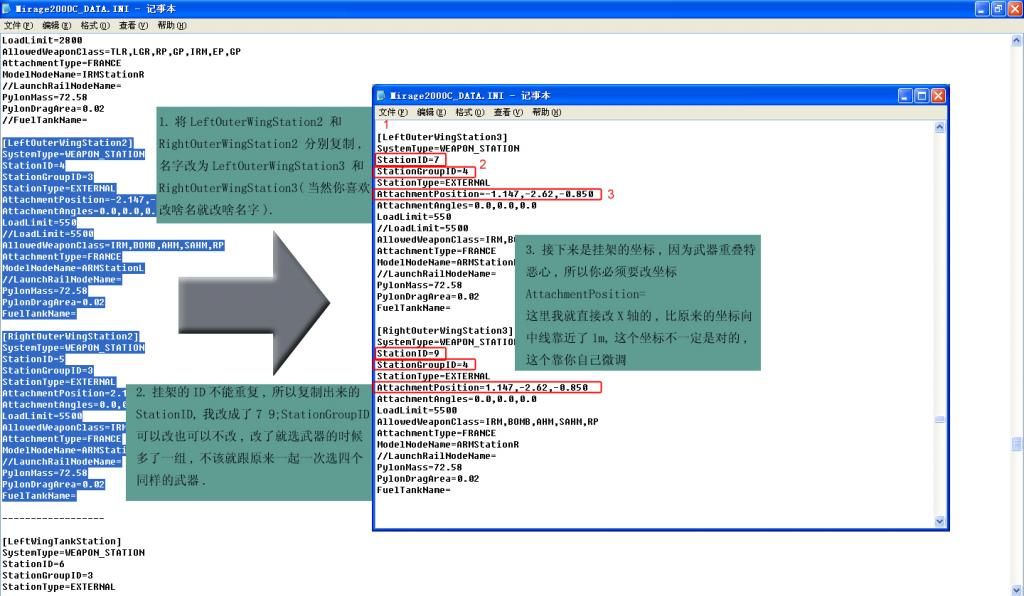Screen dimensions: 1024x596
Task: Click the line "StationID=7"
Action: (408, 160)
